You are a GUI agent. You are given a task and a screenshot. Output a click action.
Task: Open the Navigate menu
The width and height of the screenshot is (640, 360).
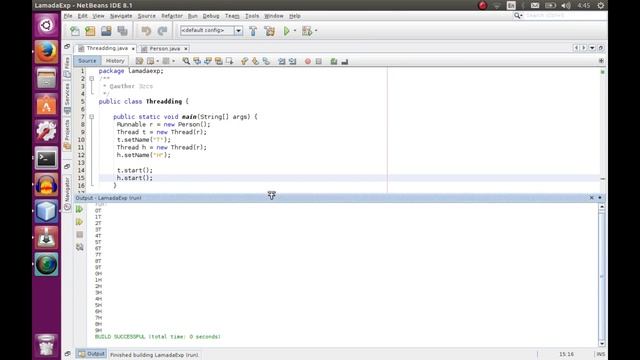point(121,16)
